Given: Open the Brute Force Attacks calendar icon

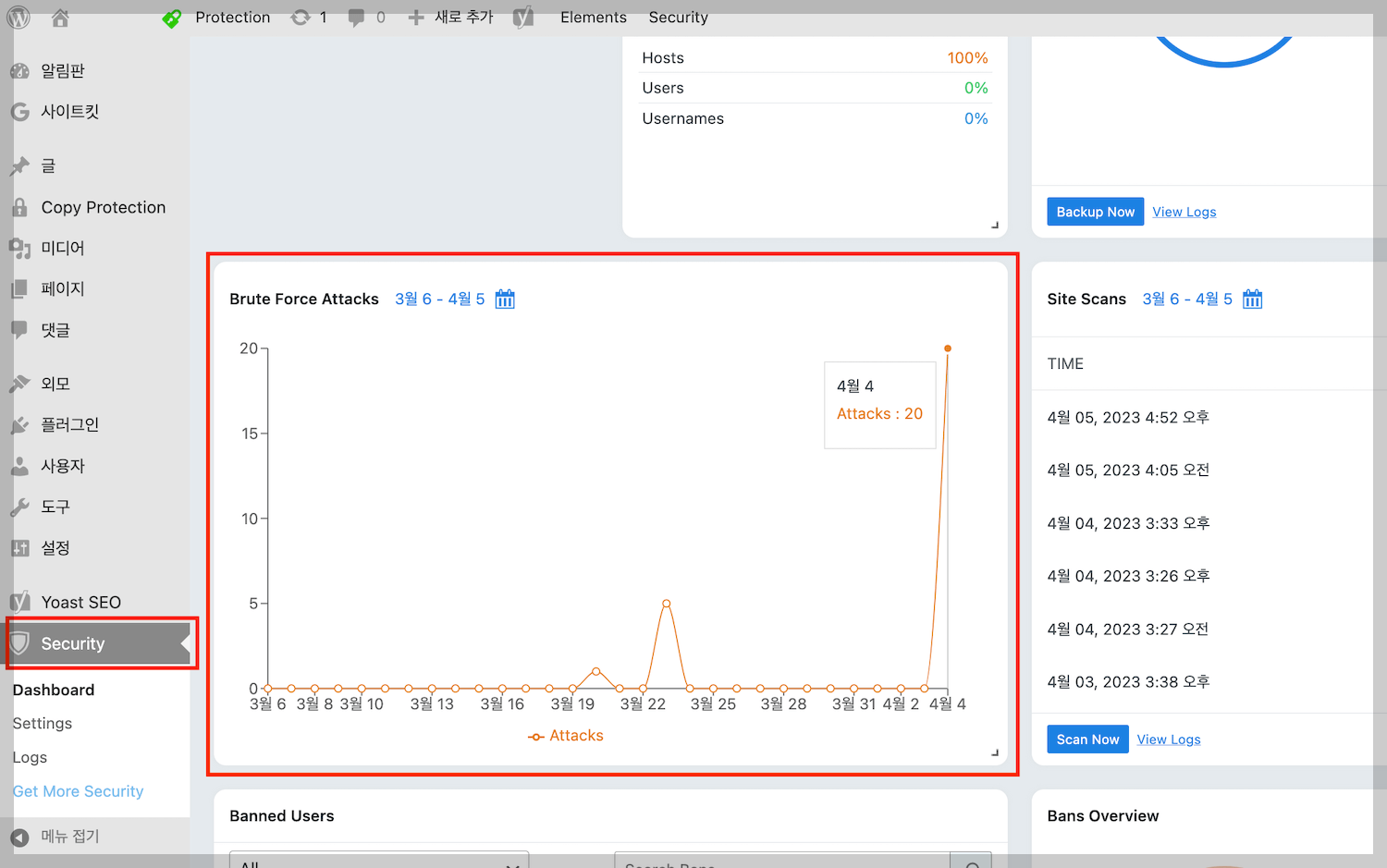Looking at the screenshot, I should (x=505, y=299).
